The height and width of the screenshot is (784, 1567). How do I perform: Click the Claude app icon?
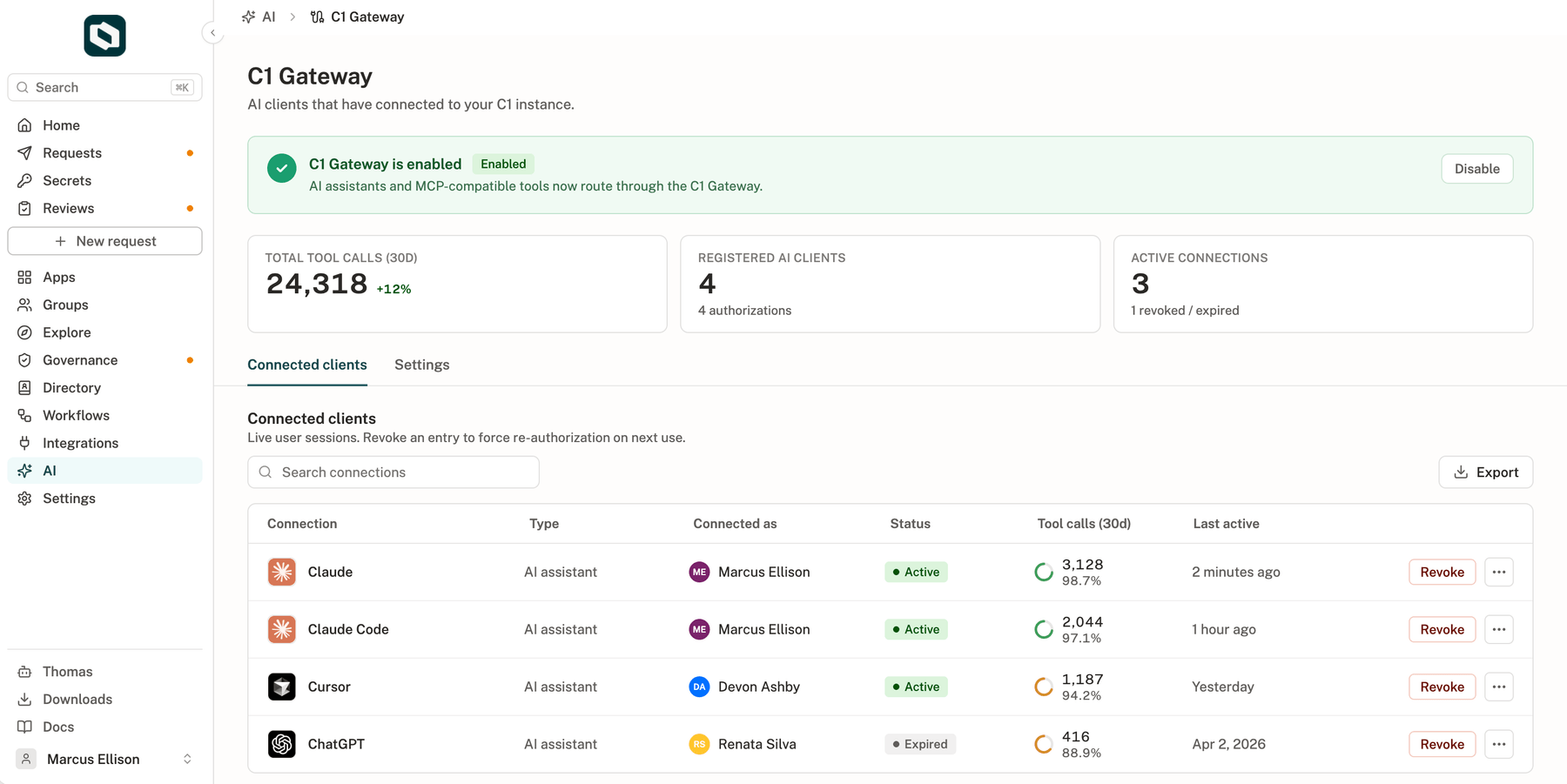(281, 573)
